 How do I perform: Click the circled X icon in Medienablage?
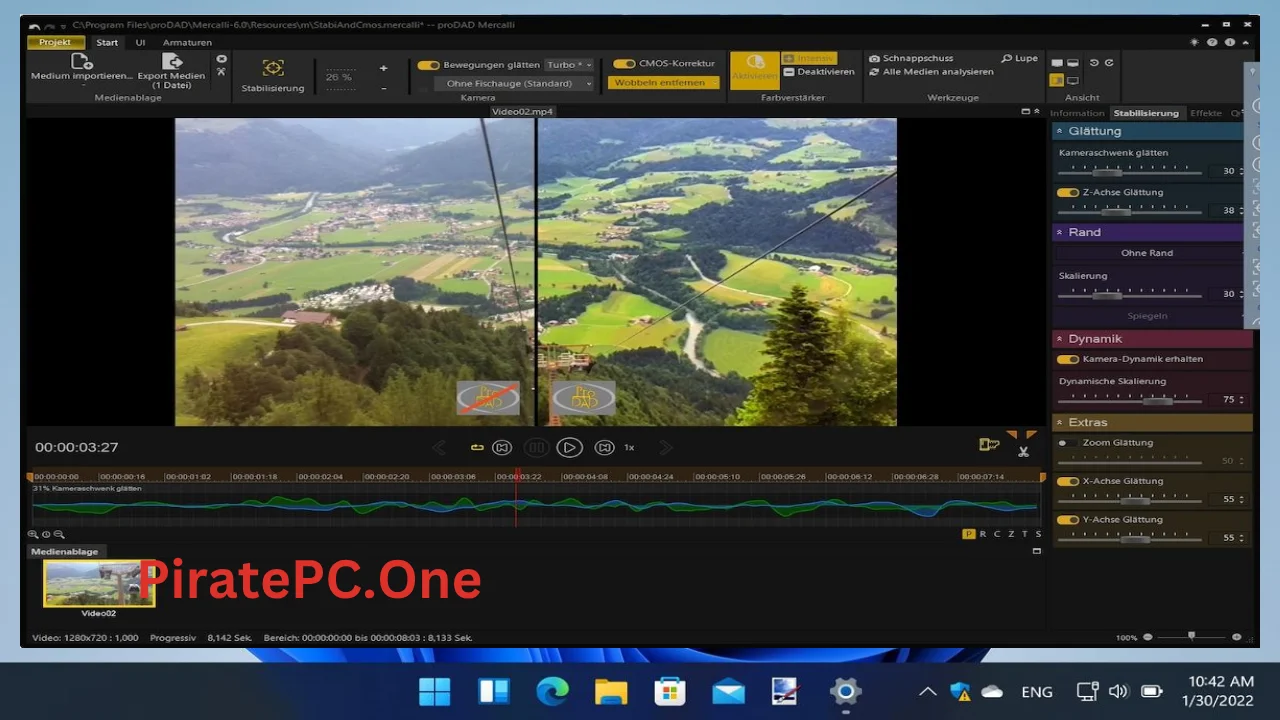[221, 59]
